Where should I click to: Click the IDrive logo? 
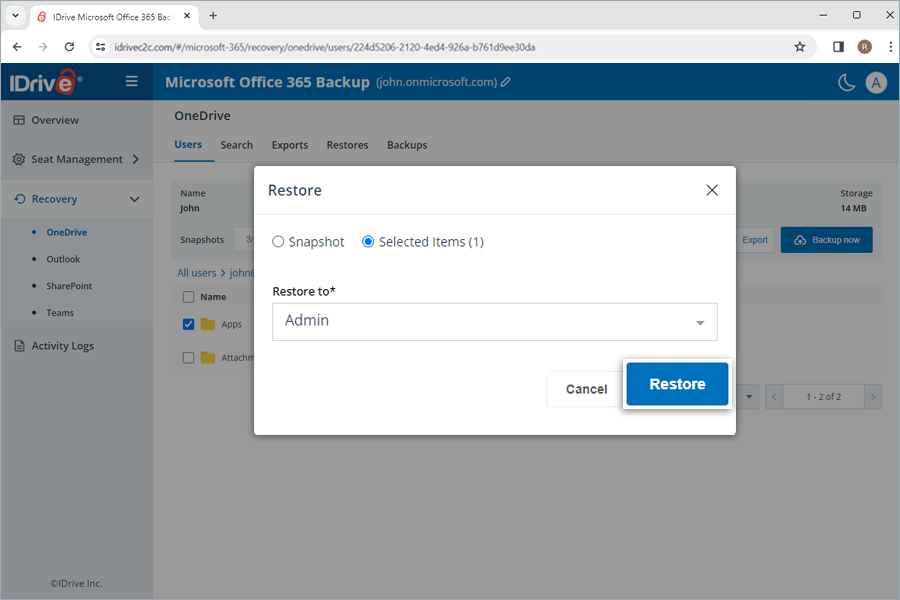point(45,83)
